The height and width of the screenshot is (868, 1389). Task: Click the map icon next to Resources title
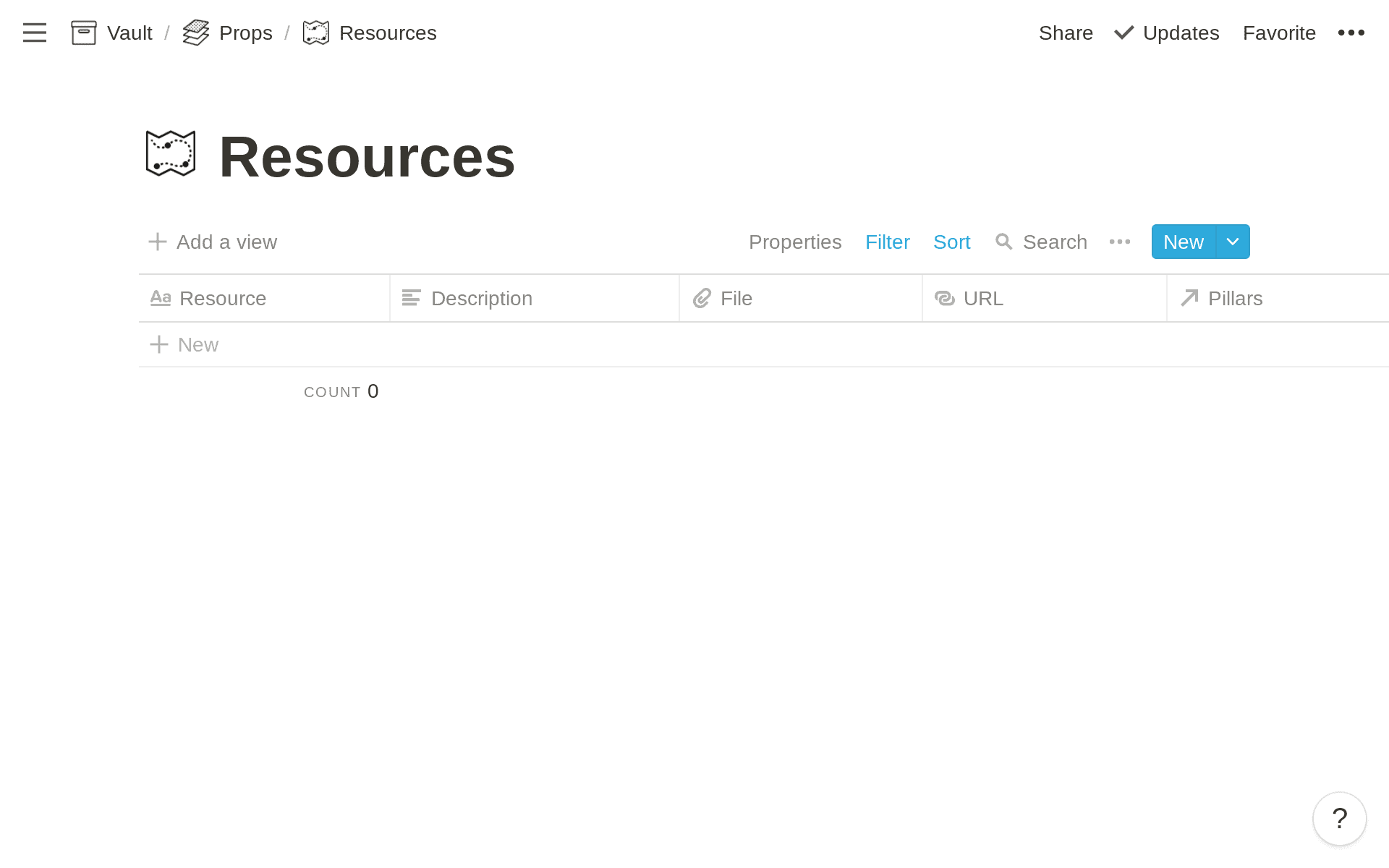[x=171, y=154]
